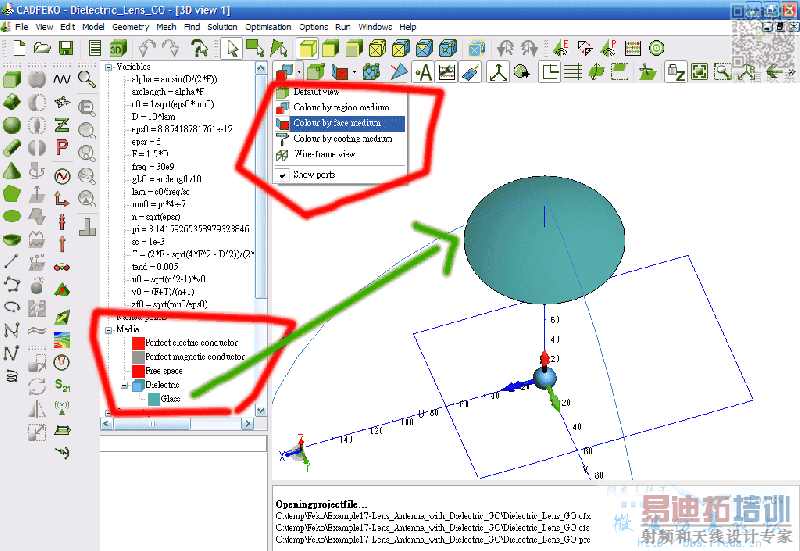This screenshot has width=800, height=551.
Task: Open the Optimisation menu
Action: click(268, 27)
